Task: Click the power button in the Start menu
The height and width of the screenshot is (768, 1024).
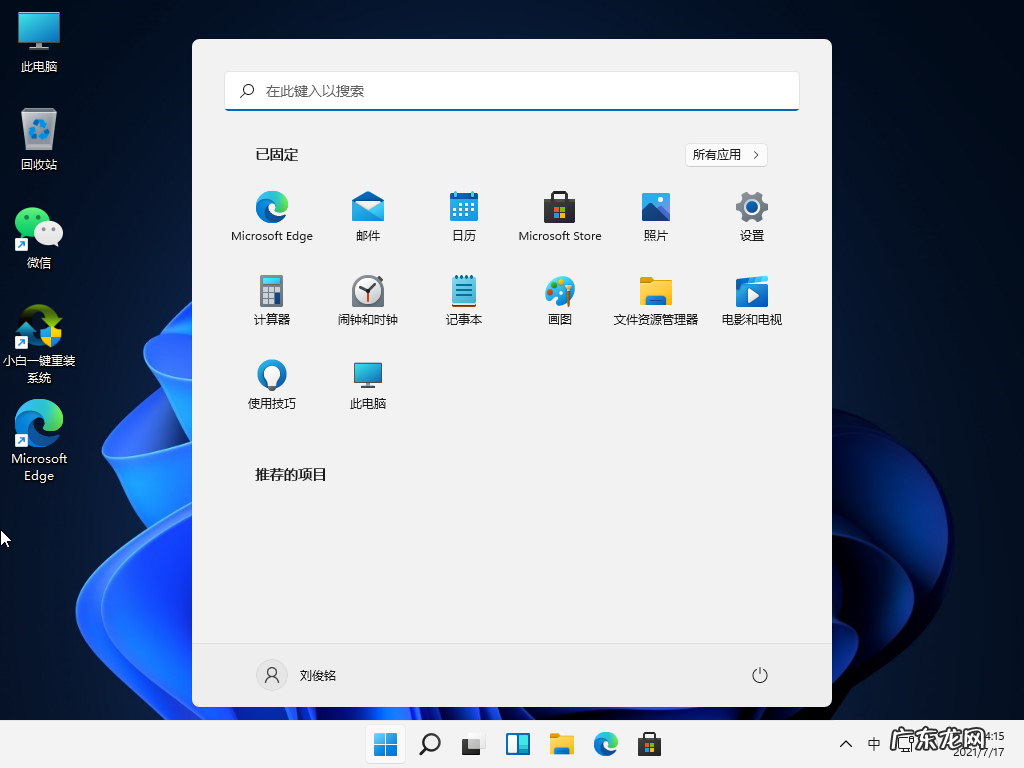Action: click(x=759, y=675)
